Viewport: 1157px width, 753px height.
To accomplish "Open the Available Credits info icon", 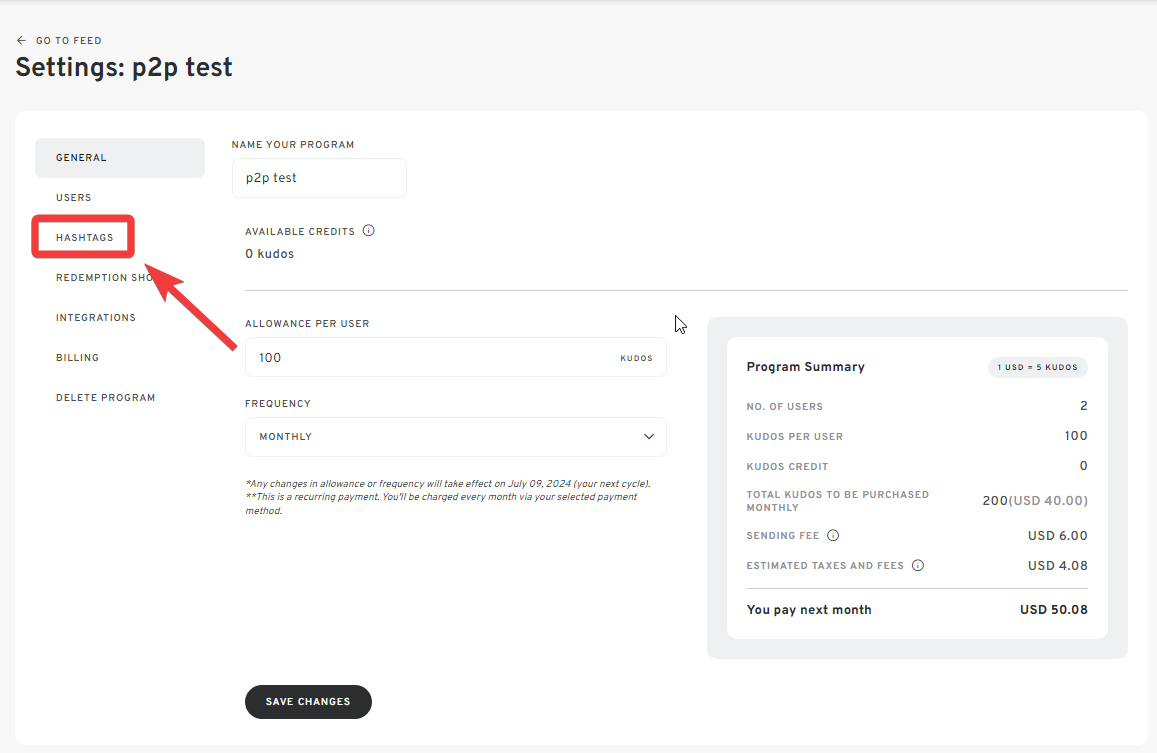I will pos(368,230).
